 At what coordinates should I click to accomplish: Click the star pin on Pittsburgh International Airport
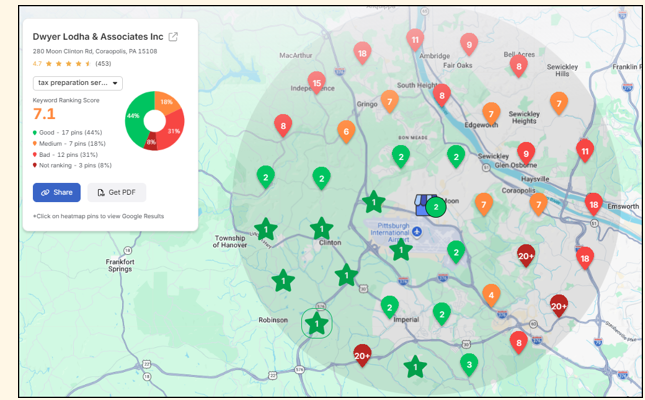click(401, 250)
